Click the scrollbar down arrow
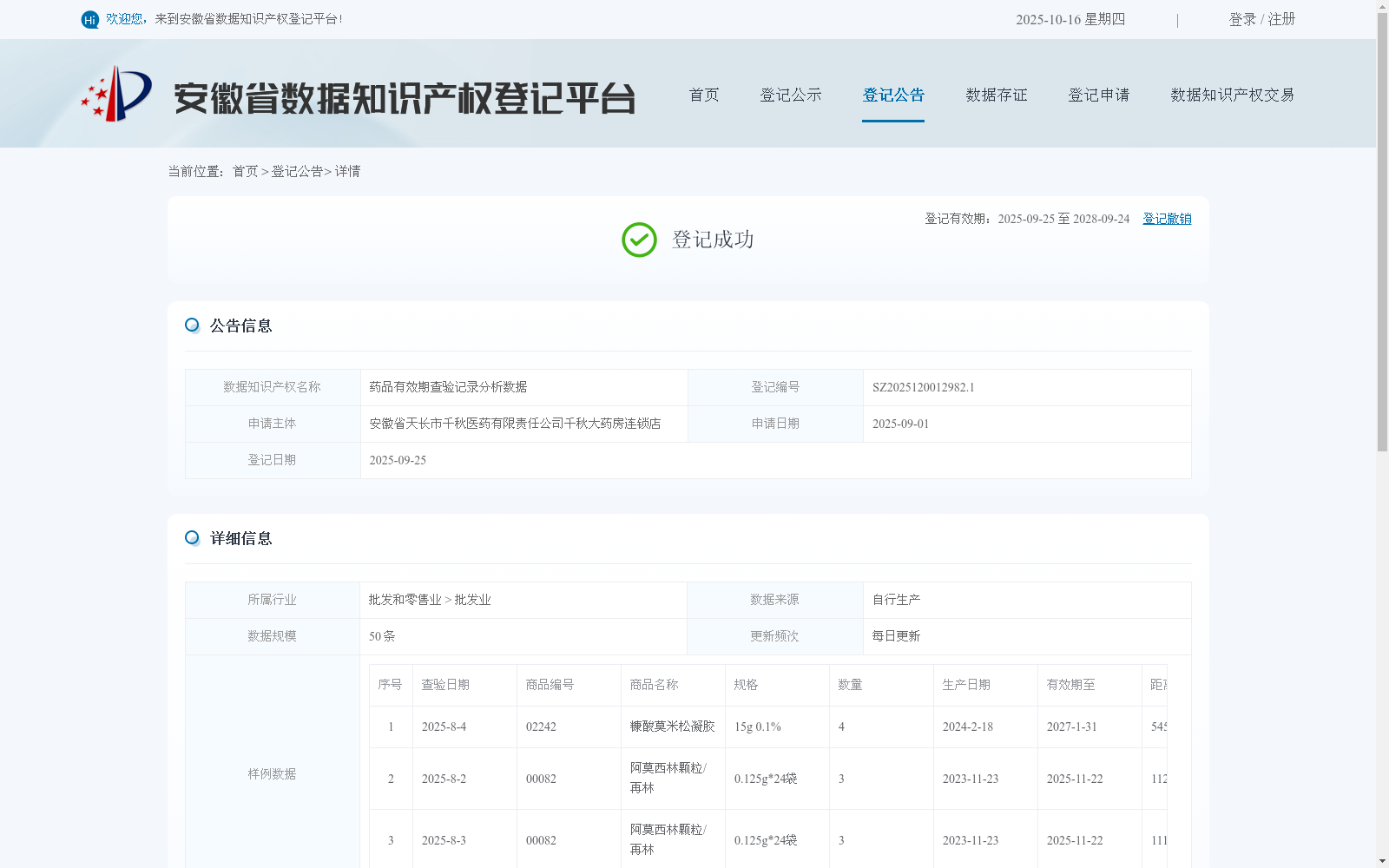Screen dimensions: 1389x868 click(1382, 861)
